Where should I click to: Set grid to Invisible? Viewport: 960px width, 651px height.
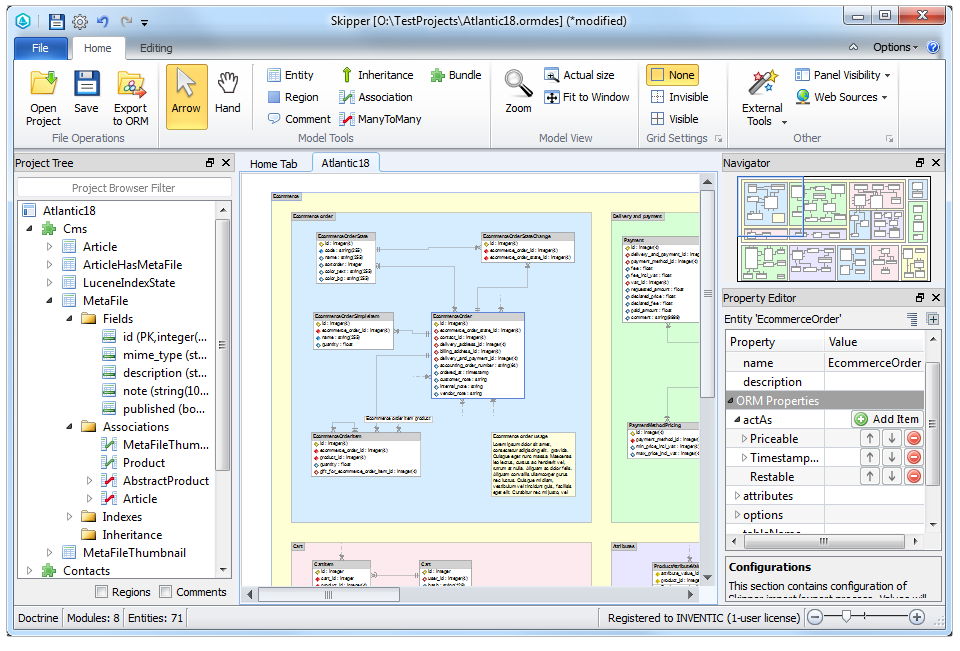pyautogui.click(x=680, y=97)
